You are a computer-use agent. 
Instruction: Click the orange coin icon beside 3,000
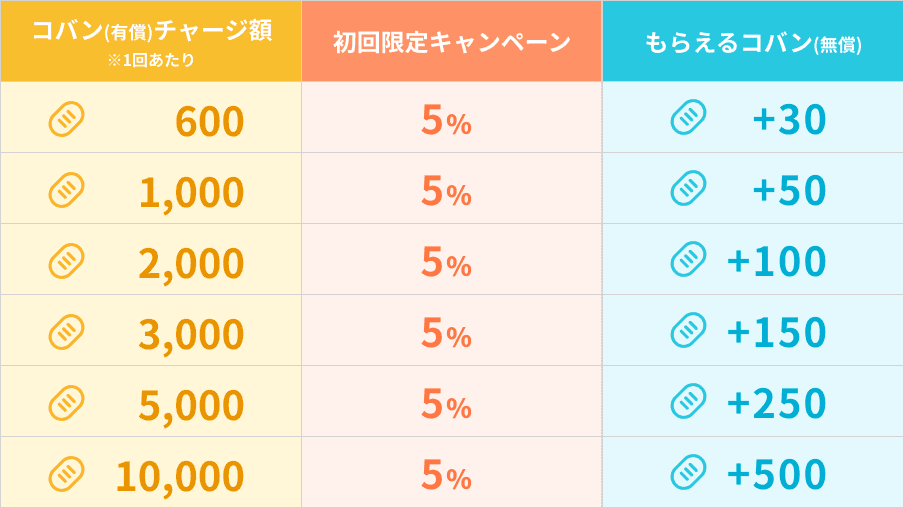click(x=66, y=332)
